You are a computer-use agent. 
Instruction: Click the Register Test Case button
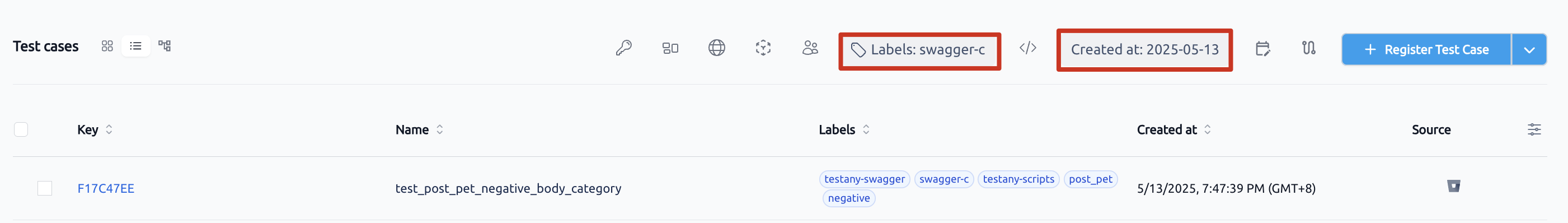[x=1426, y=49]
